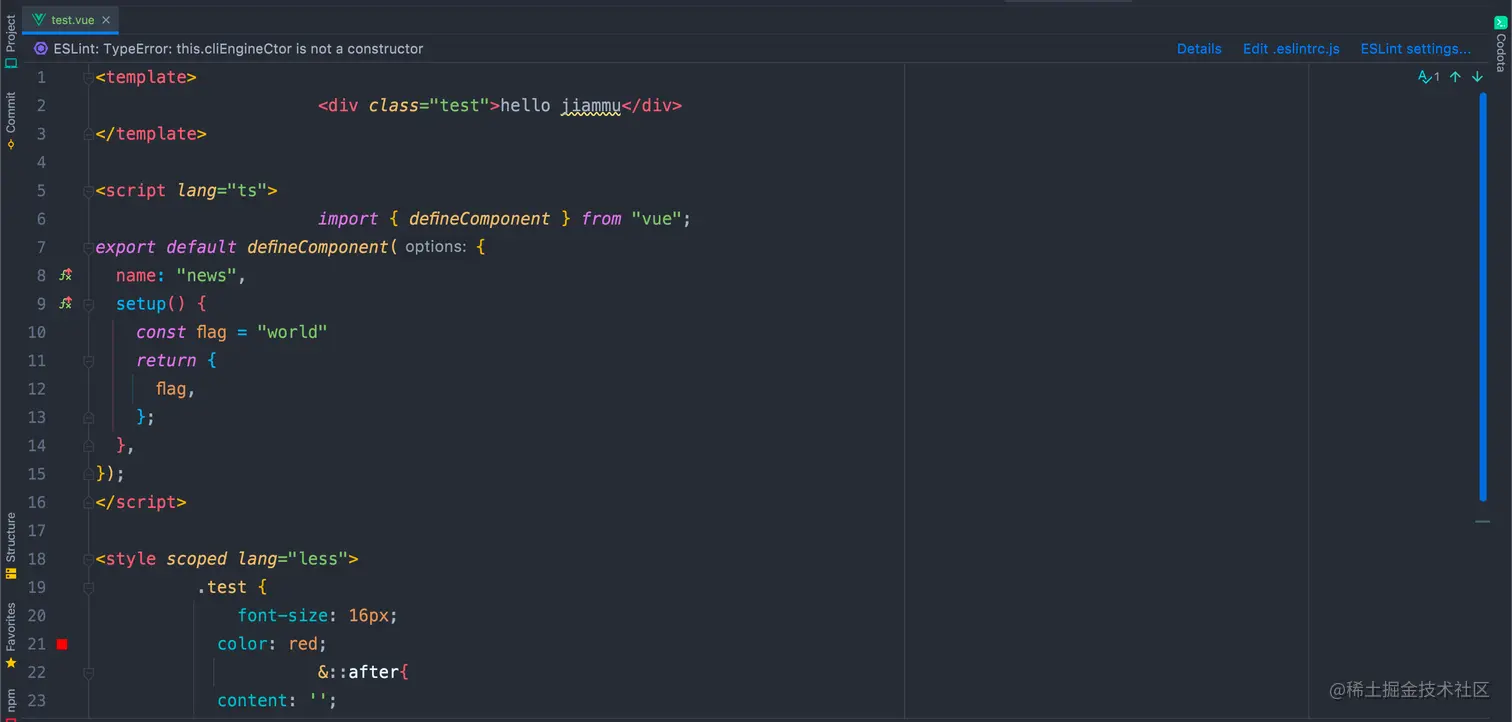Click line number 17 in gutter
The height and width of the screenshot is (722, 1512).
click(36, 530)
